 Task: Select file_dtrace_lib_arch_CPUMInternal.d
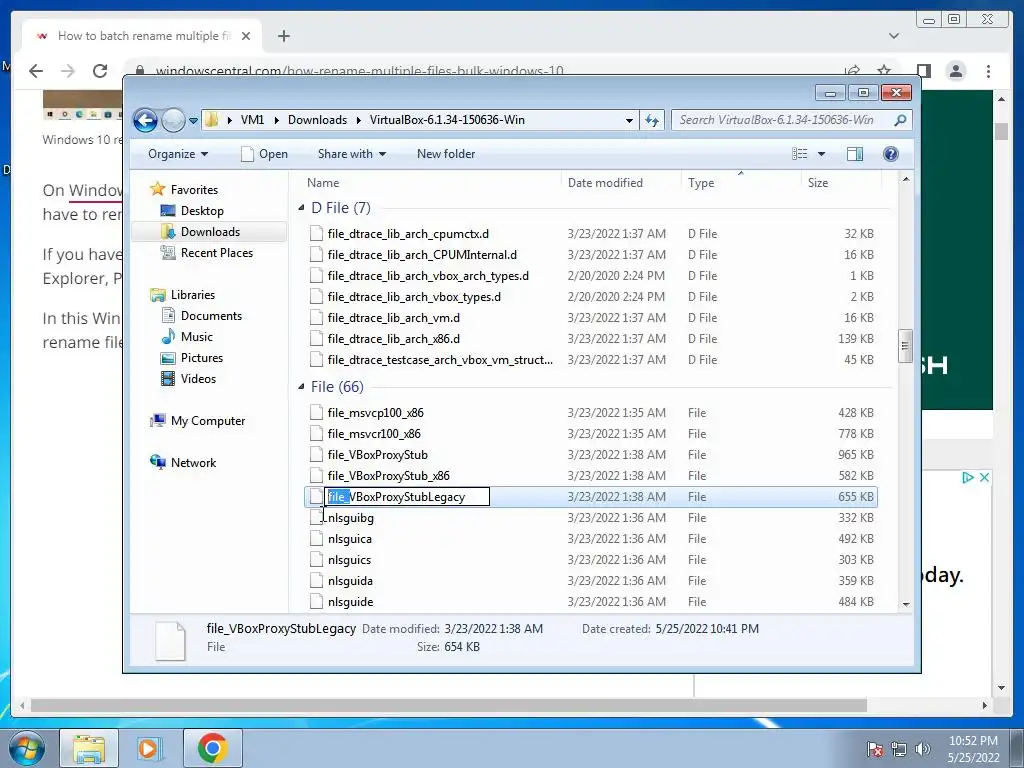tap(422, 255)
